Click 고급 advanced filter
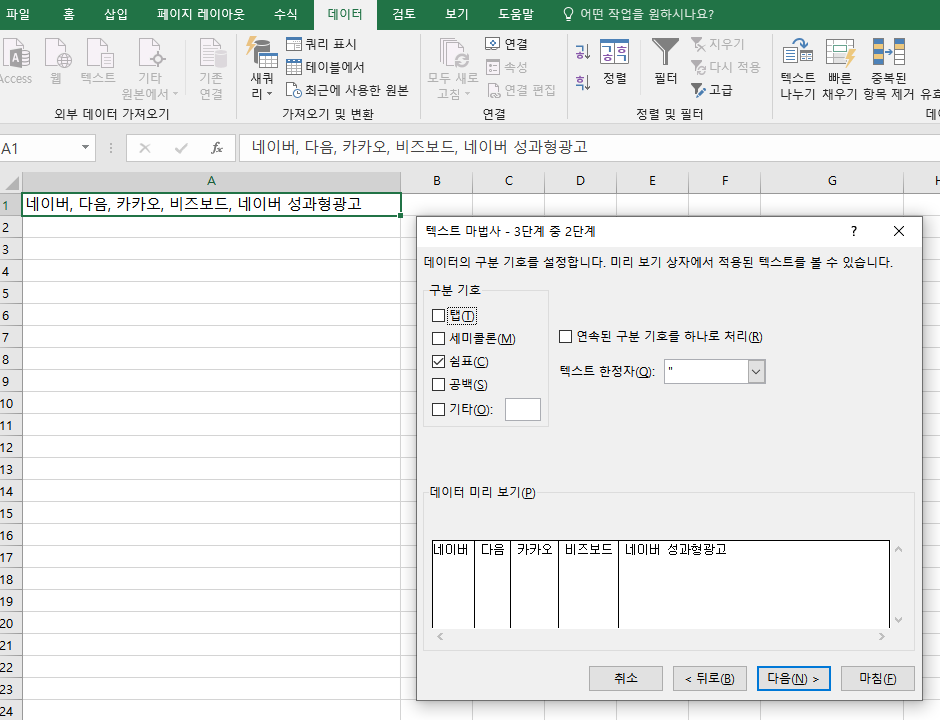940x720 pixels. pyautogui.click(x=712, y=90)
